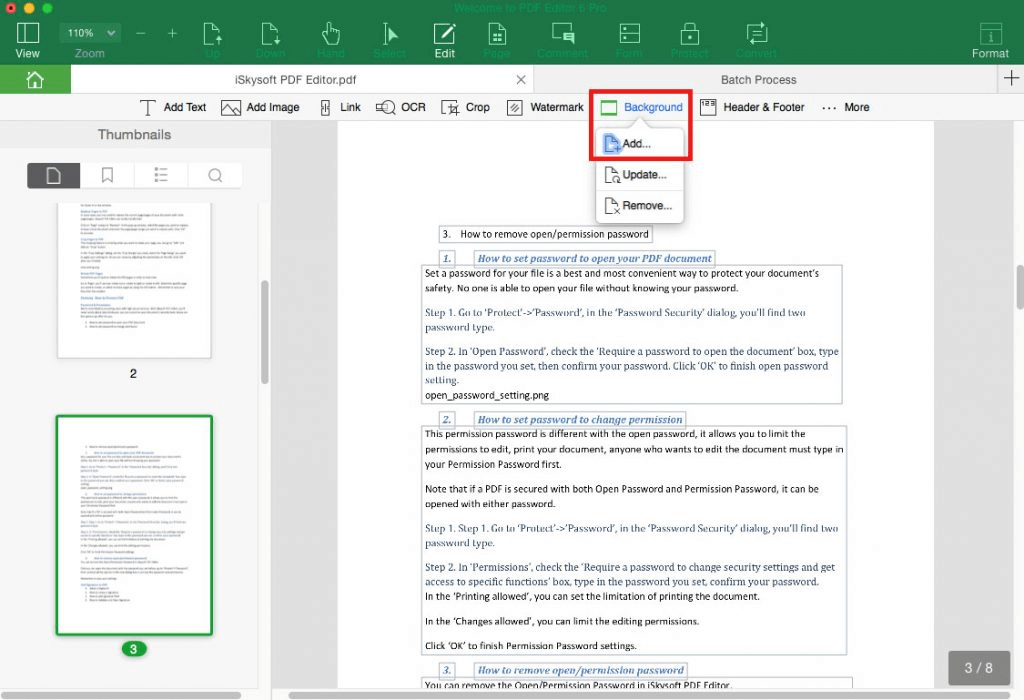Choose the Add Image tool
The height and width of the screenshot is (700, 1024).
(260, 107)
